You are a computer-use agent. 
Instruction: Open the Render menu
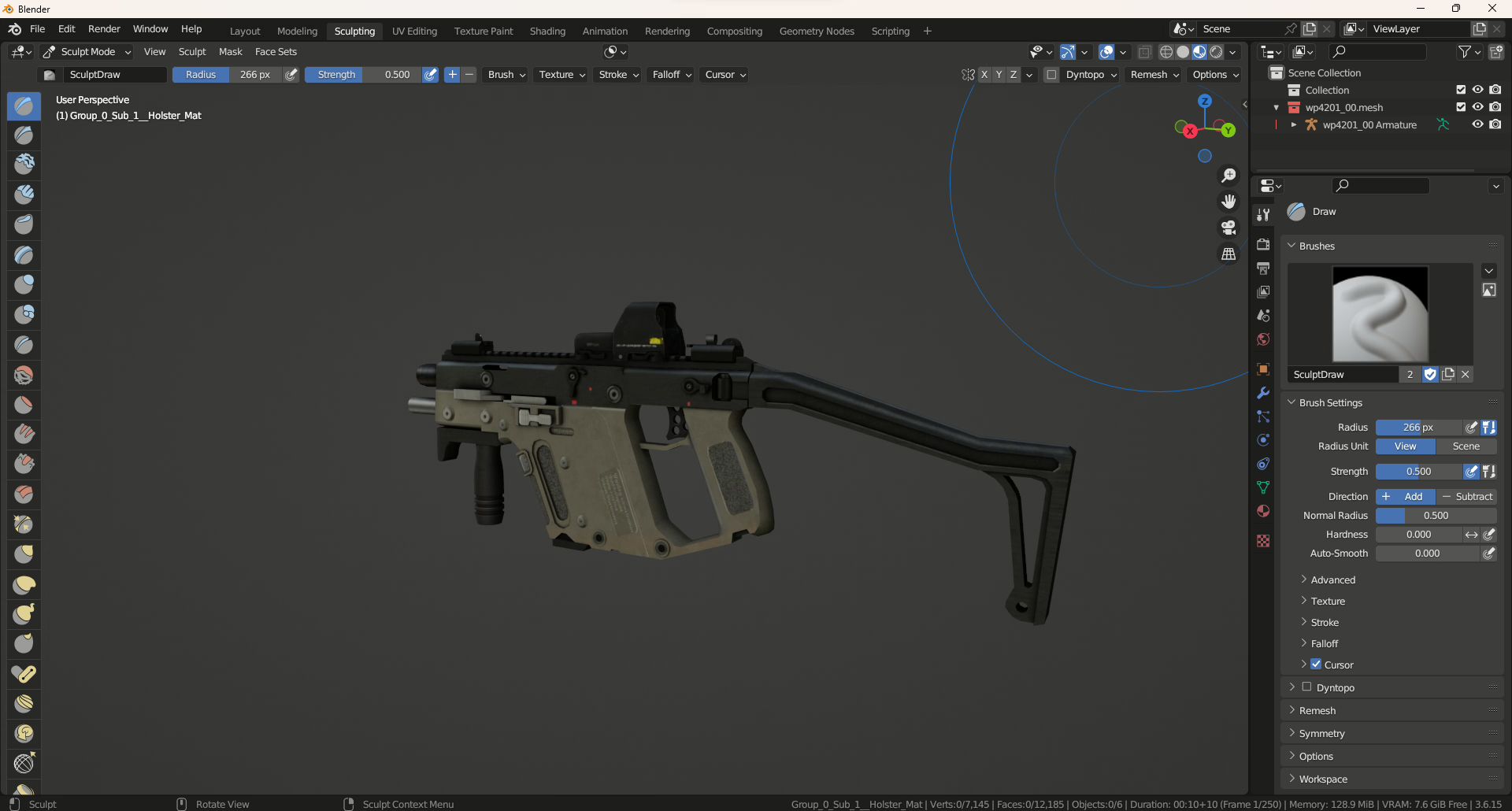pyautogui.click(x=104, y=29)
